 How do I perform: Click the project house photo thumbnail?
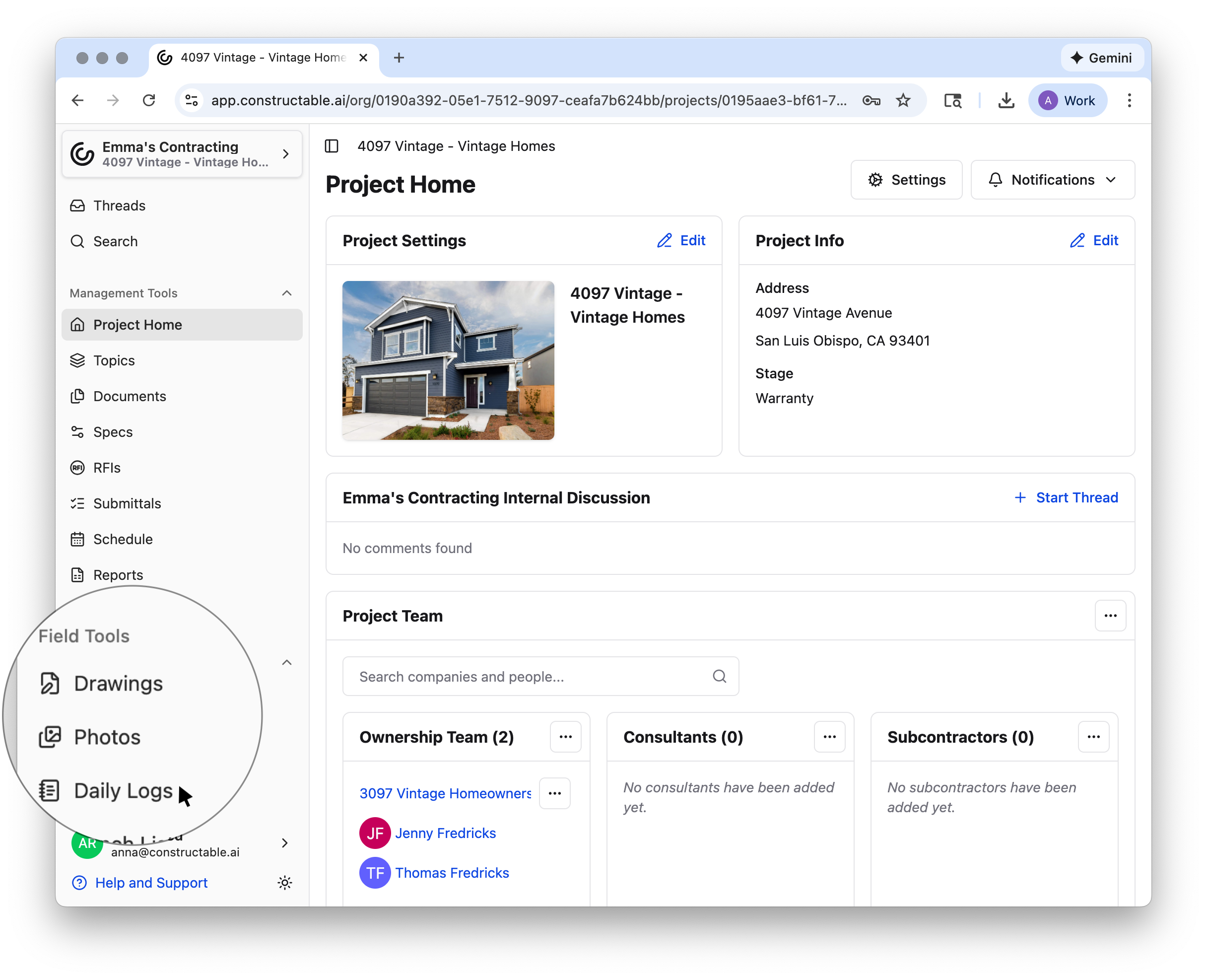[448, 360]
